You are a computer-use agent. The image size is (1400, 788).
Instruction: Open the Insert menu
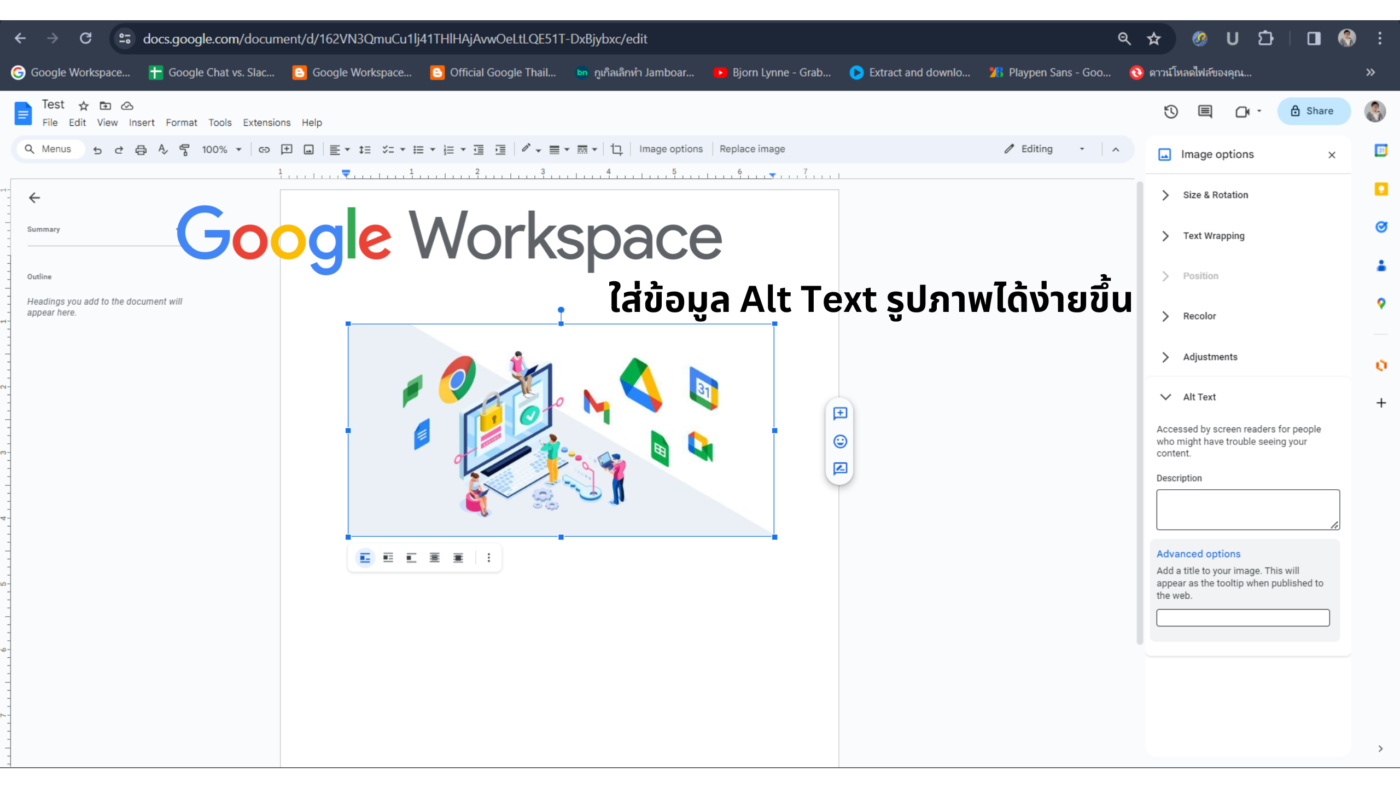(141, 122)
